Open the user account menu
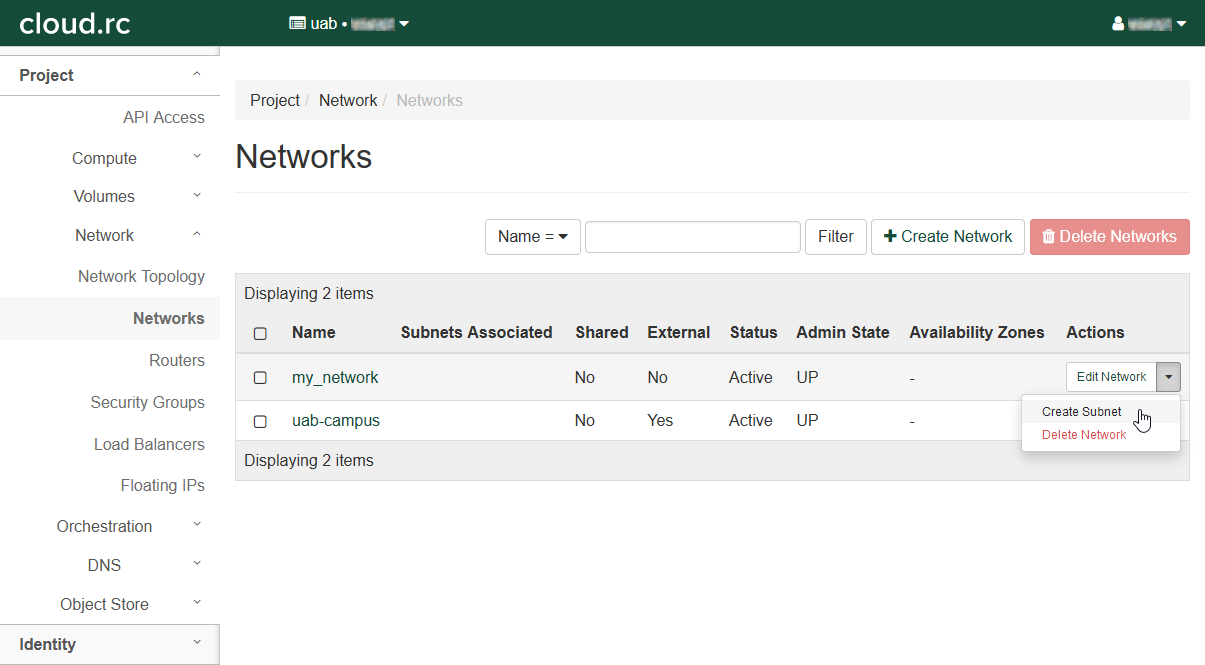The image size is (1205, 665). pyautogui.click(x=1149, y=23)
